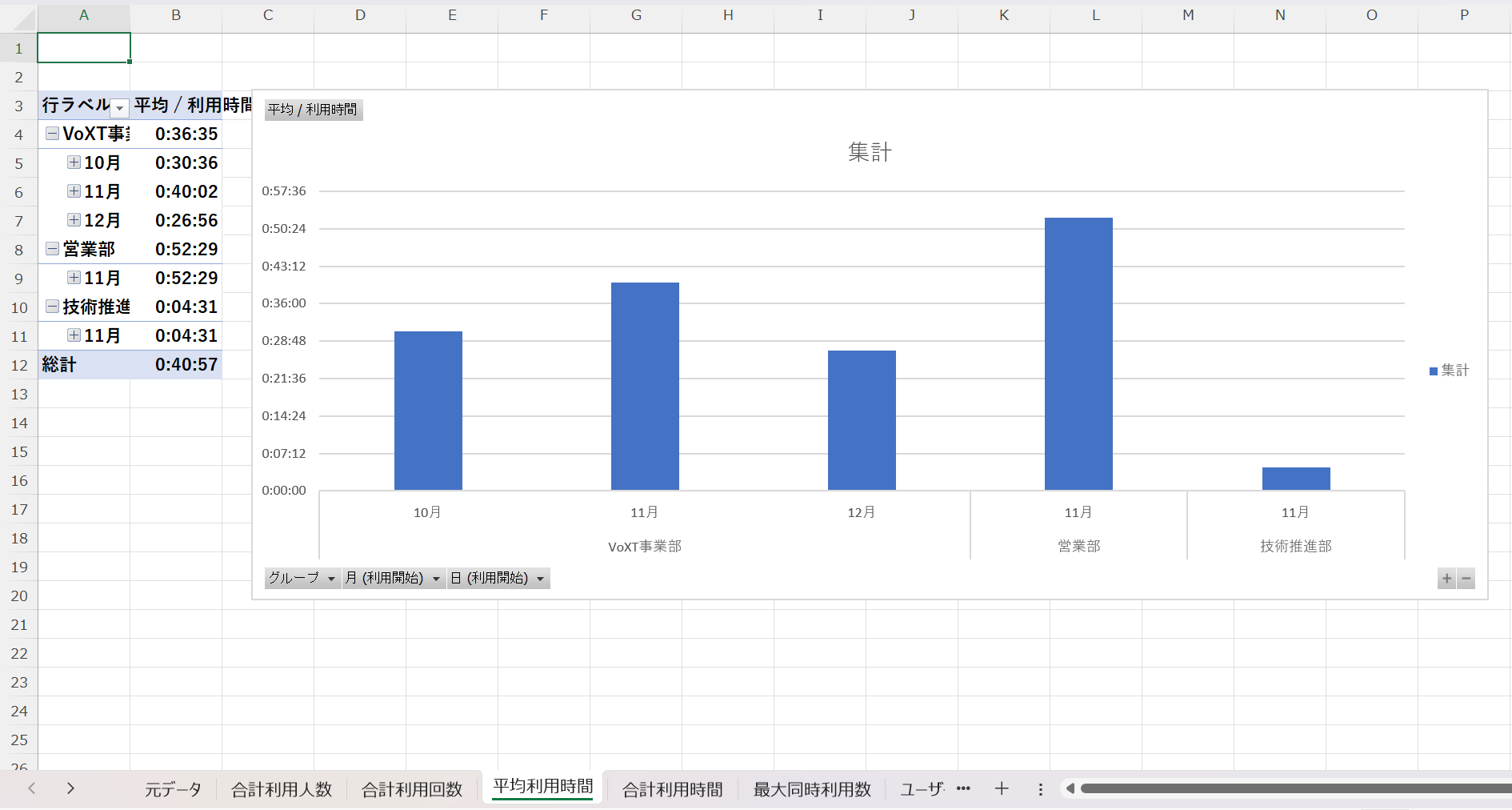This screenshot has width=1512, height=810.
Task: Collapse entire chart field with minus button
Action: [x=1466, y=579]
